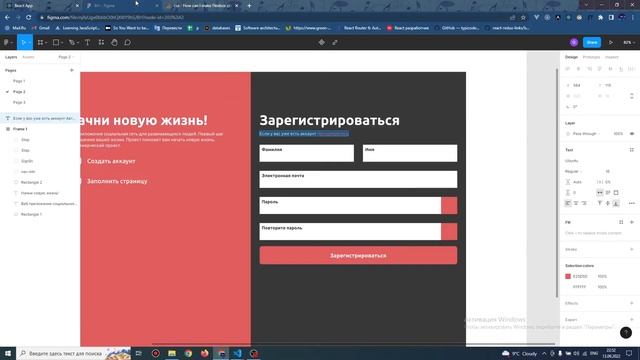Select the Rectangle shape tool

click(56, 42)
